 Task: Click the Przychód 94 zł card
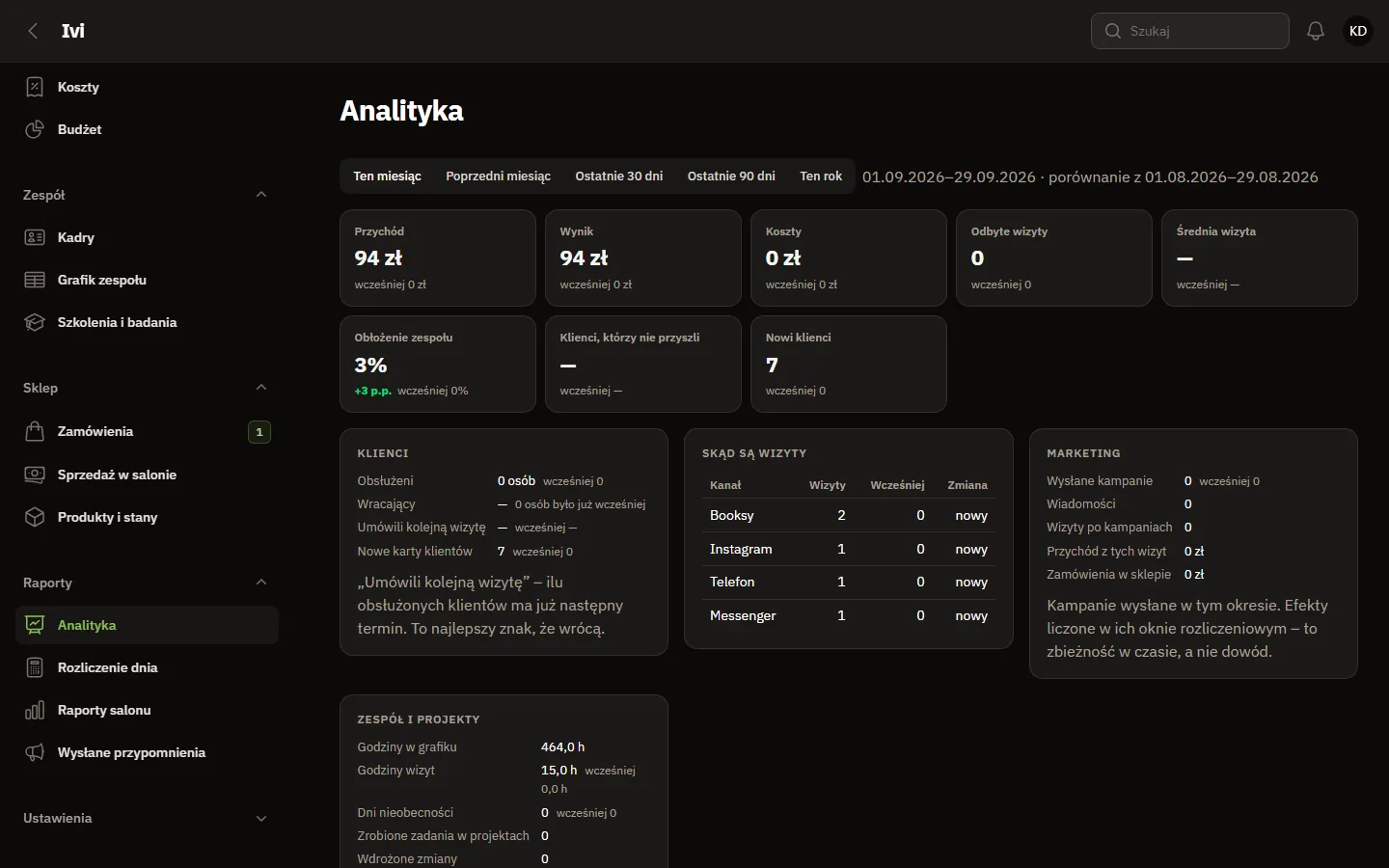click(438, 258)
